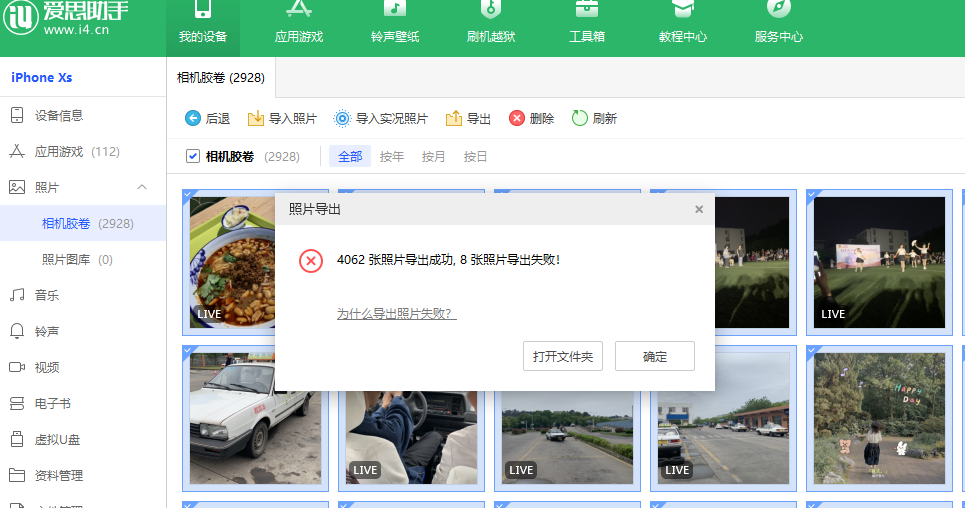
Task: Select the 全部 filter
Action: (x=350, y=156)
